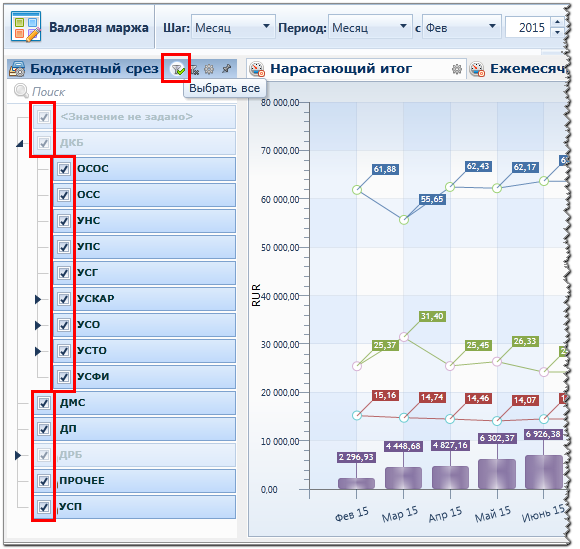Expand the УСКАР tree node

[x=37, y=299]
